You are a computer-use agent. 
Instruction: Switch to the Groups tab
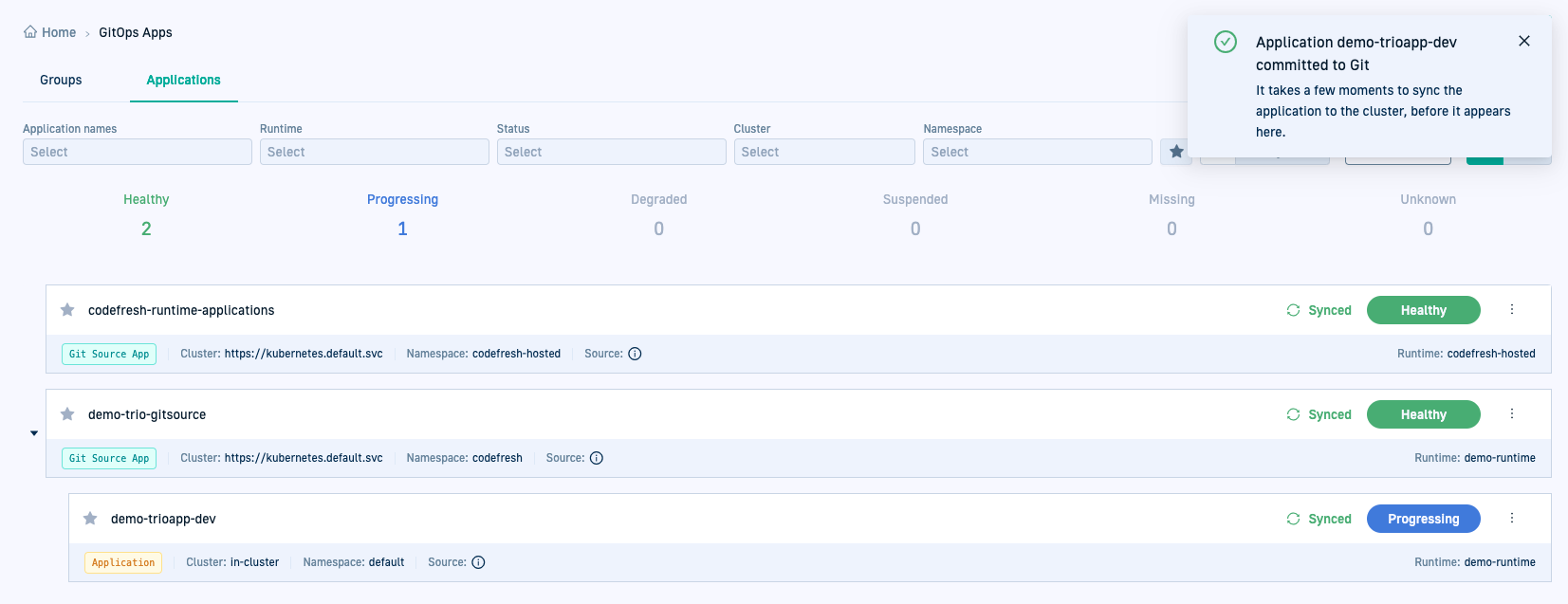[x=61, y=81]
